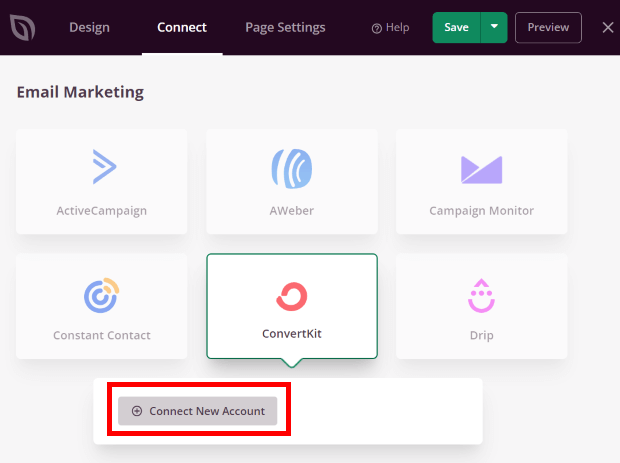Expand the Save dropdown arrow
Image resolution: width=620 pixels, height=463 pixels.
click(x=494, y=27)
